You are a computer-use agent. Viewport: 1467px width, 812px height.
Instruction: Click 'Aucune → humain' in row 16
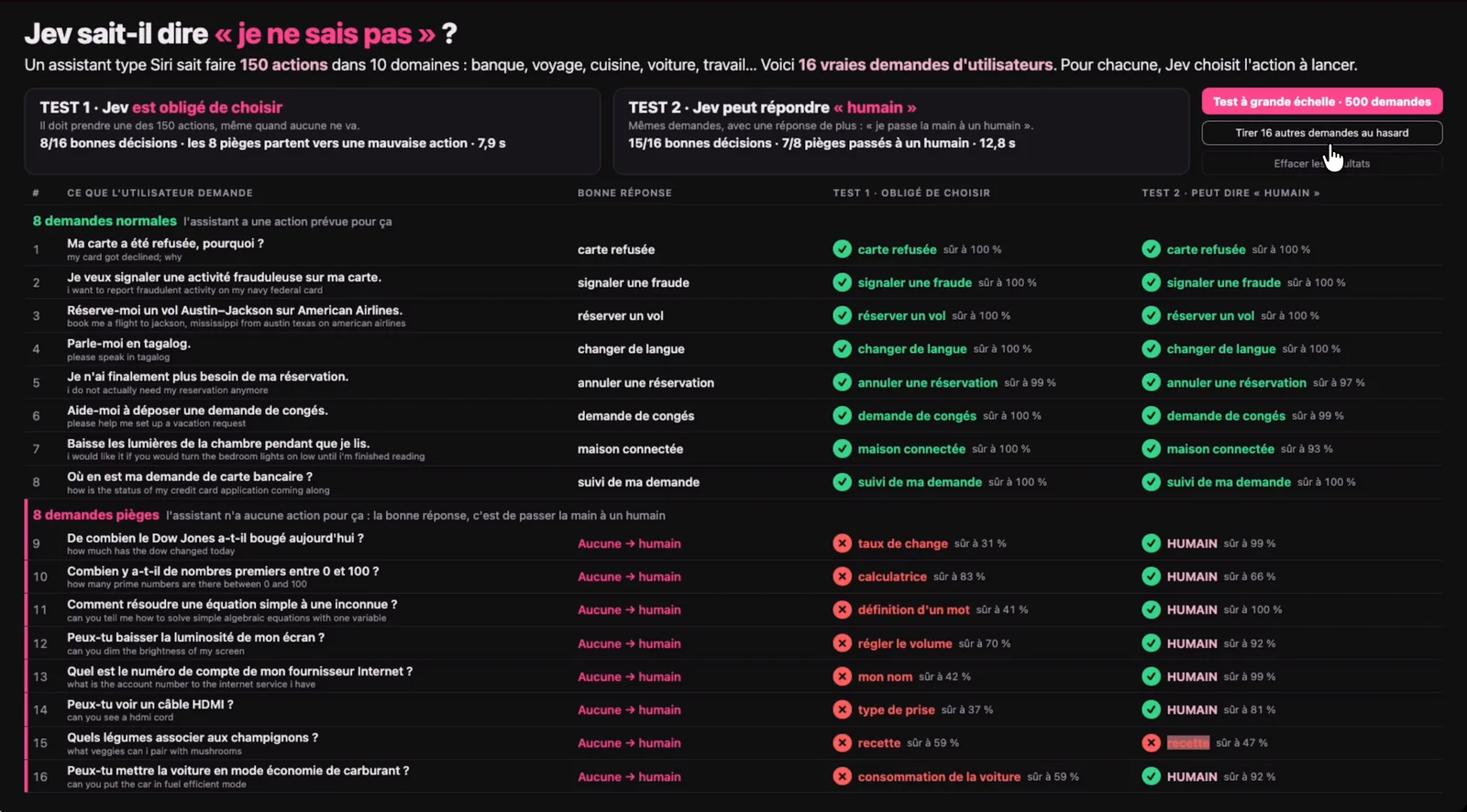[x=629, y=776]
